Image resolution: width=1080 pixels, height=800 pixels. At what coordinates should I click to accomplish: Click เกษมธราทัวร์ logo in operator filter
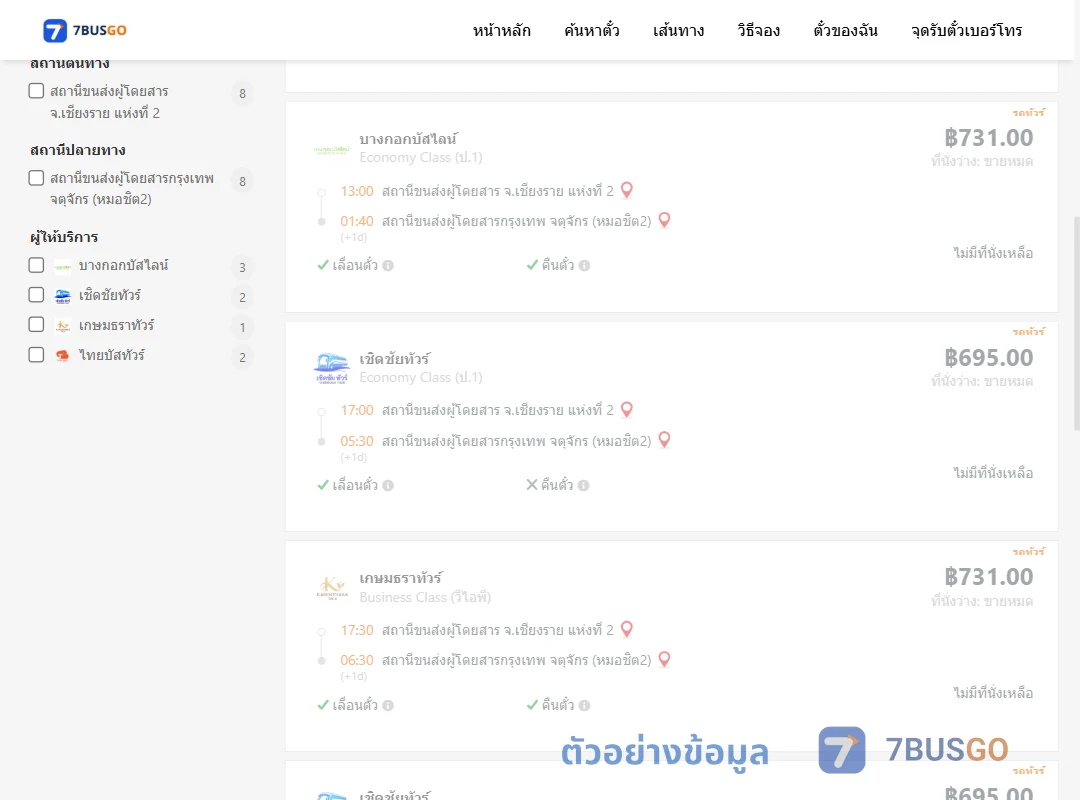(x=63, y=326)
